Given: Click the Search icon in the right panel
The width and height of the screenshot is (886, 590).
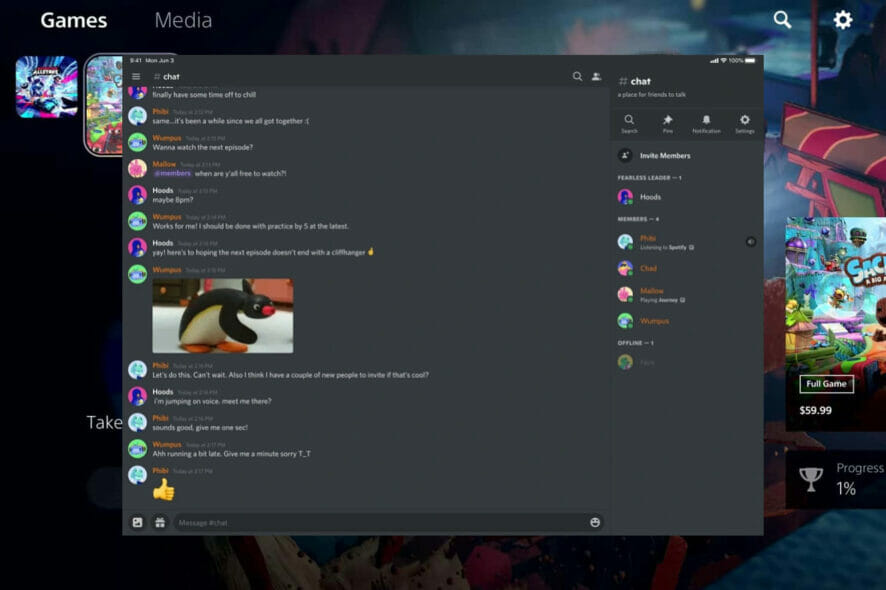Looking at the screenshot, I should (x=629, y=122).
